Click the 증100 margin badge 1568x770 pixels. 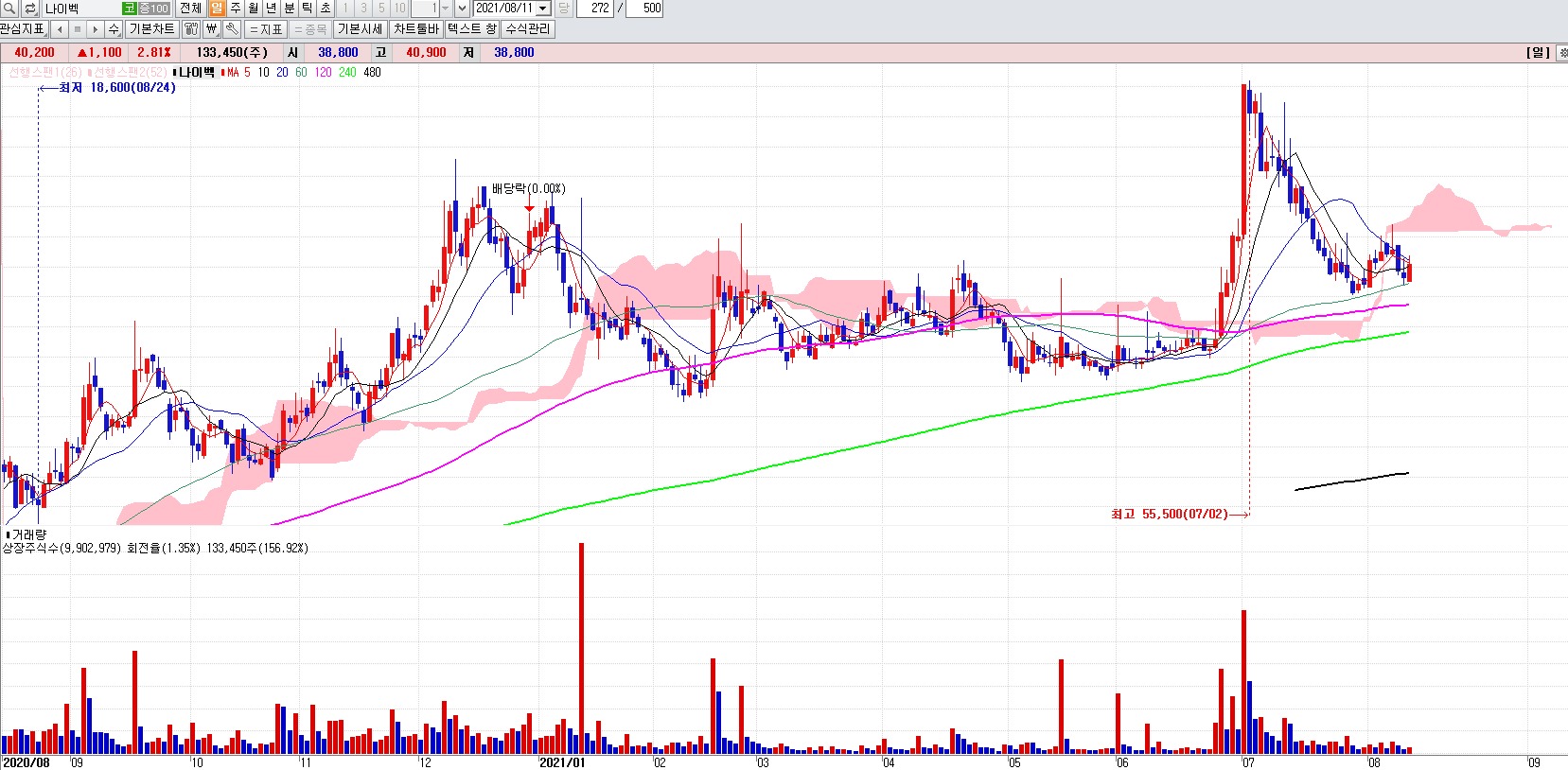click(154, 9)
